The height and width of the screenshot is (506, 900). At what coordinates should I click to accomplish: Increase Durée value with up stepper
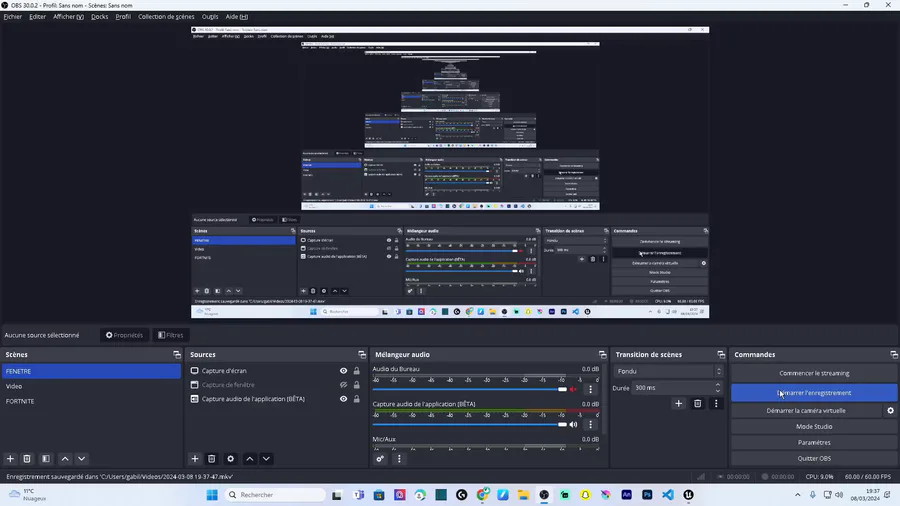[717, 385]
